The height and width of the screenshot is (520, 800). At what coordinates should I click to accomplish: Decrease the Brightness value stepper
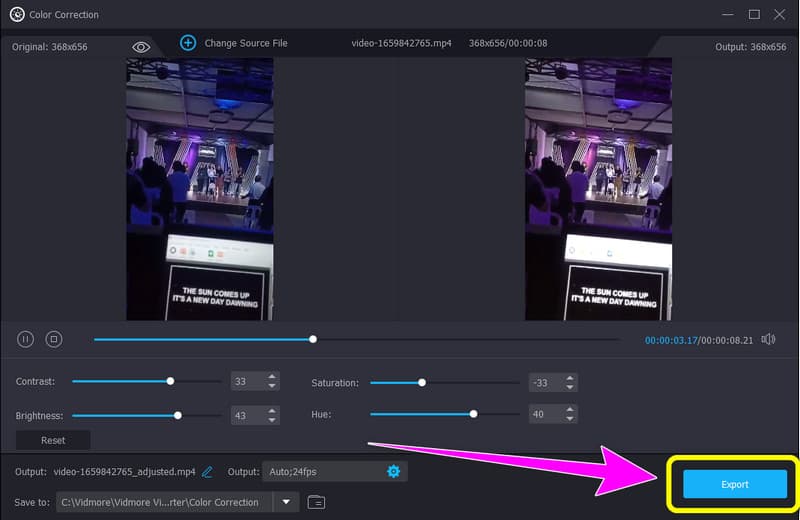coord(271,419)
